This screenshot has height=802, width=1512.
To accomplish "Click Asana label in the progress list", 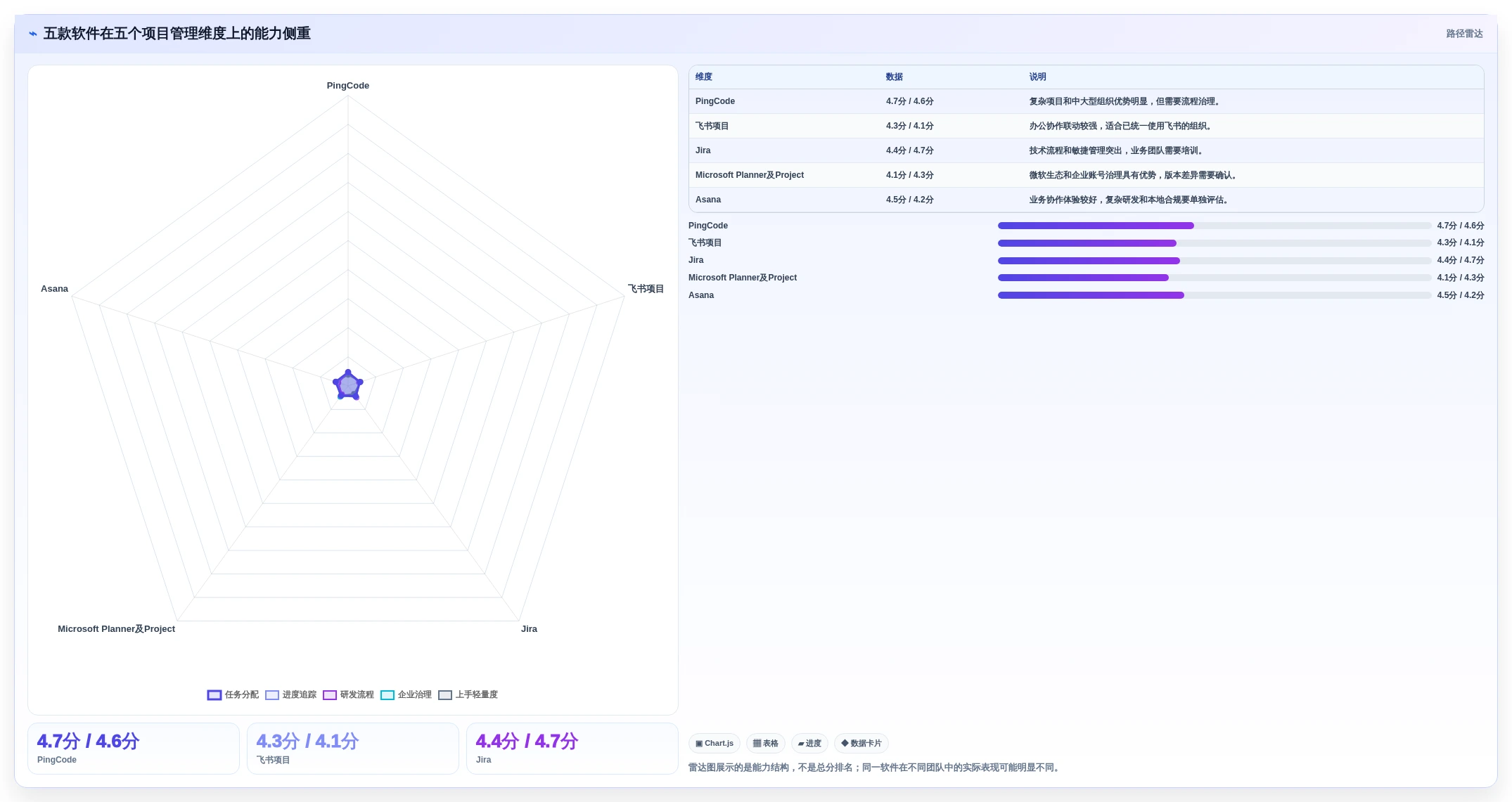I will [701, 295].
